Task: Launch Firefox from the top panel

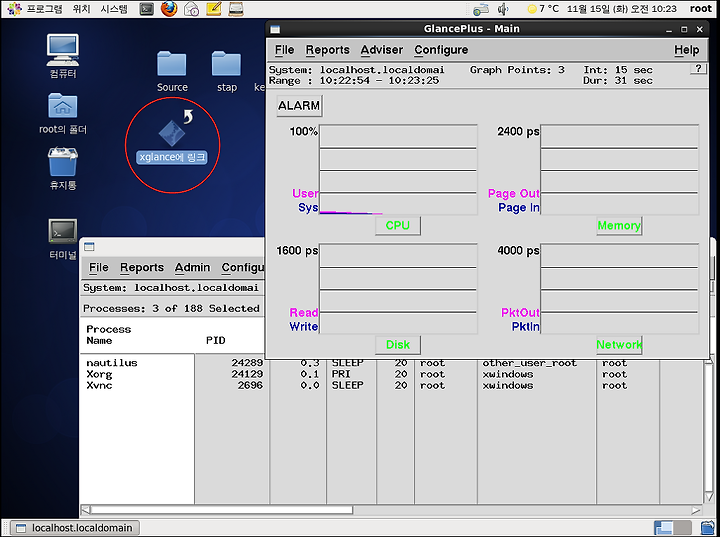Action: click(x=169, y=9)
